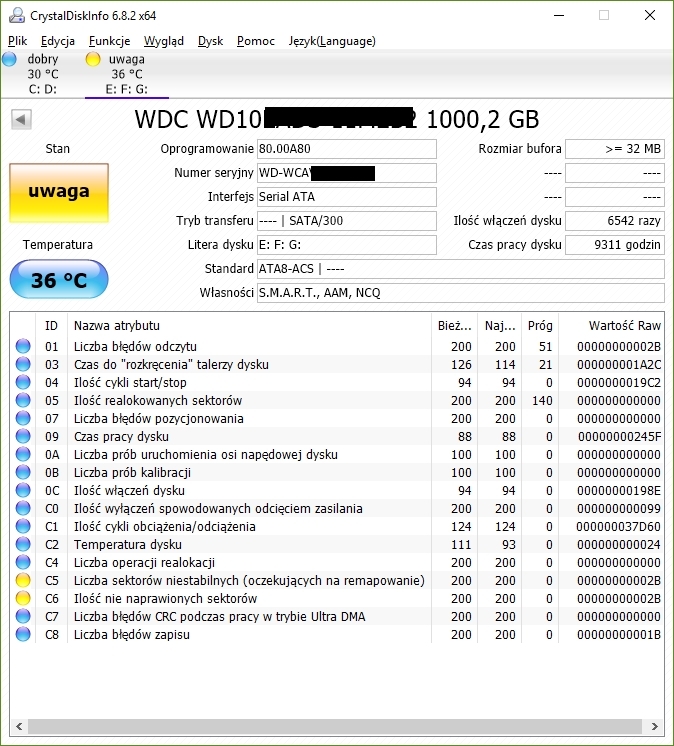674x746 pixels.
Task: Close the CrystalDiskInfo window
Action: (x=650, y=15)
